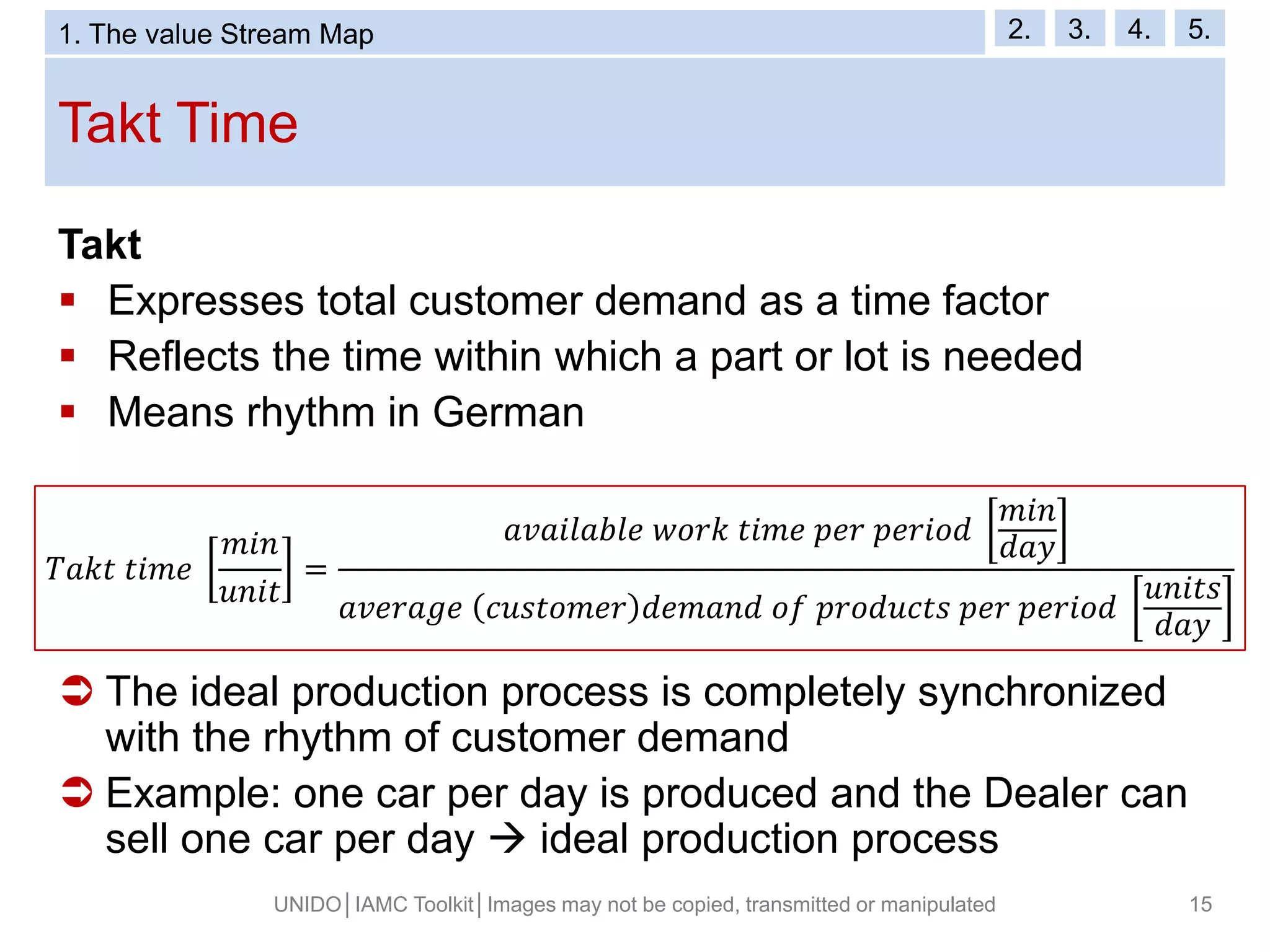Select 'Expresses total customer demand as a time factor'
This screenshot has height=952, width=1270.
[x=578, y=302]
